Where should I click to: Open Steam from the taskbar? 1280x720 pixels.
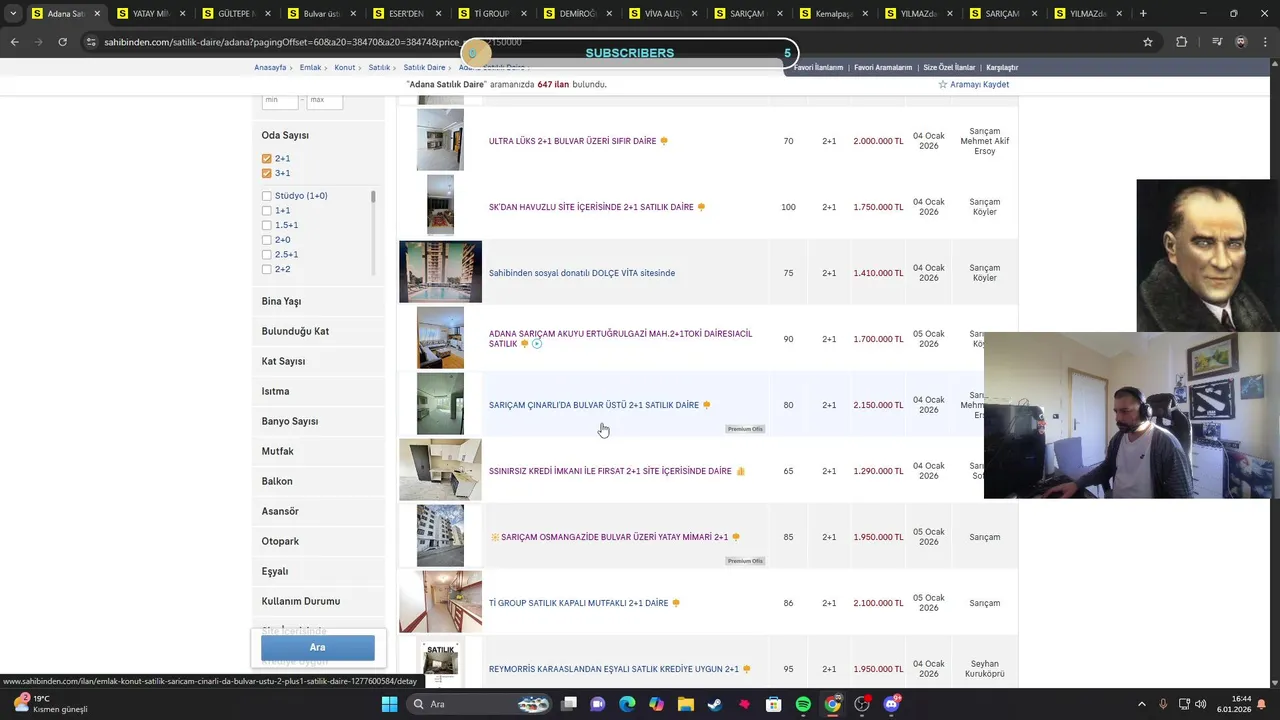(715, 704)
